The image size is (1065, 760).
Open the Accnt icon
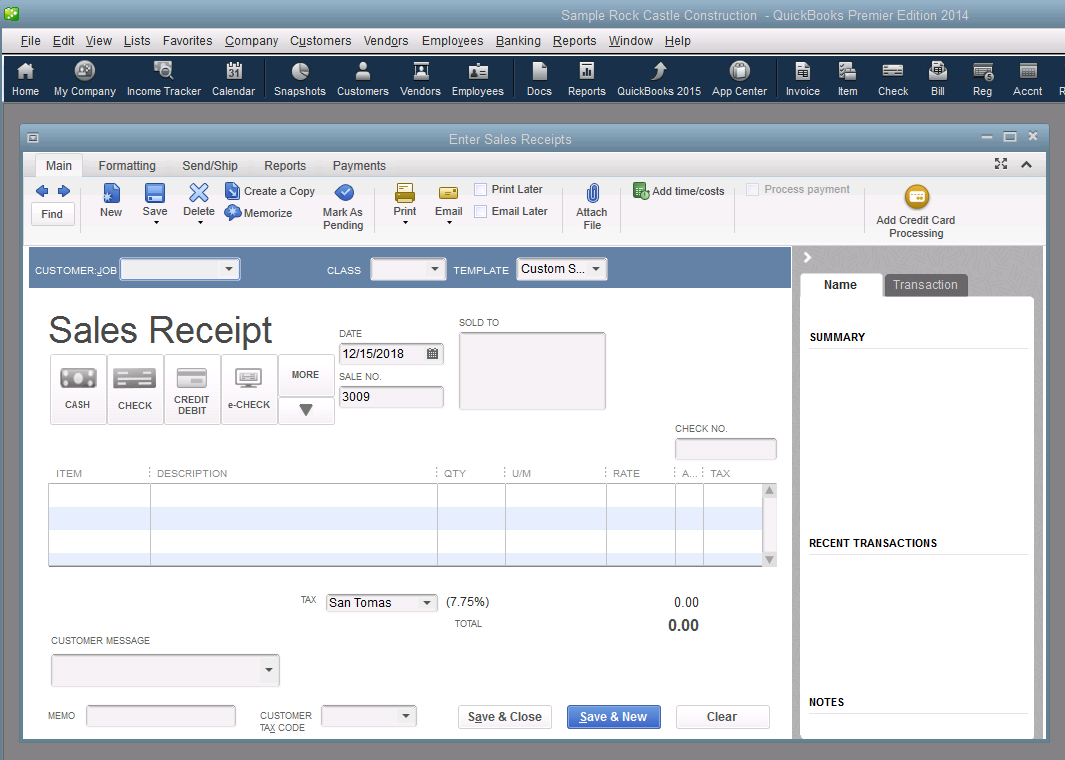point(1028,79)
